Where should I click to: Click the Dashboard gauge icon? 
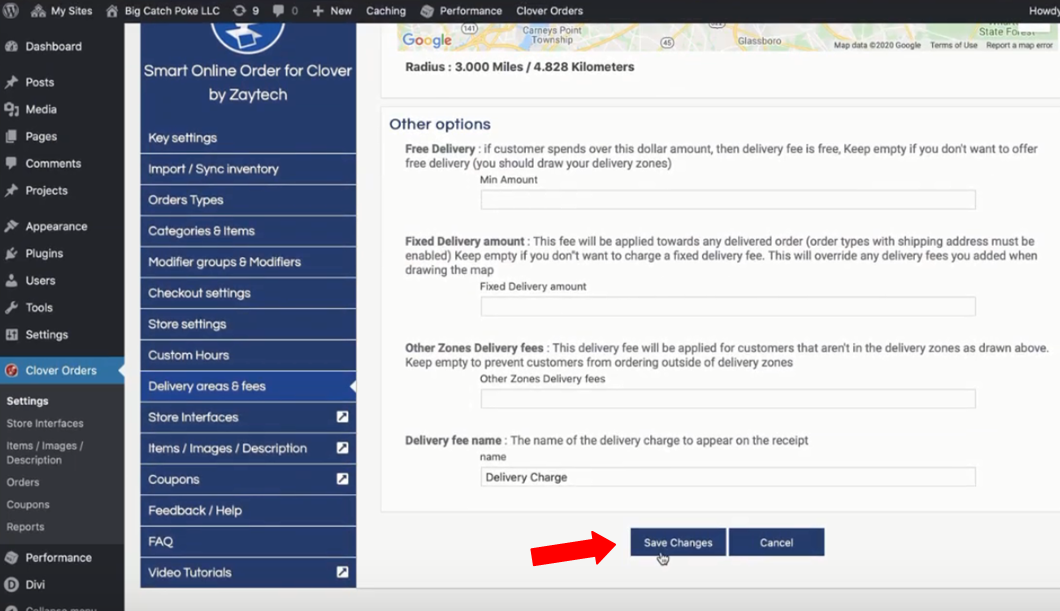pos(11,47)
